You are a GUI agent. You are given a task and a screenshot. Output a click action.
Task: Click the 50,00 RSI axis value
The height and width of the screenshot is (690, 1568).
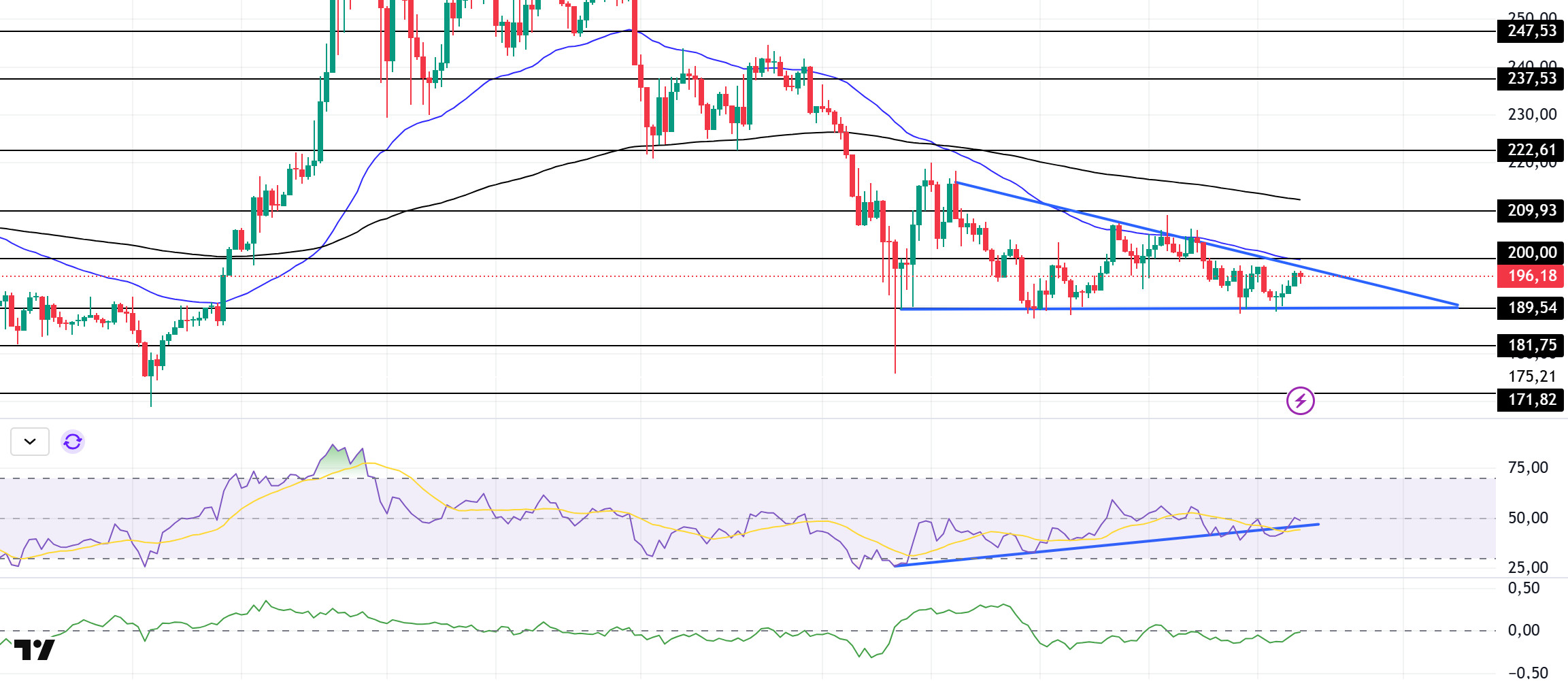[x=1528, y=518]
